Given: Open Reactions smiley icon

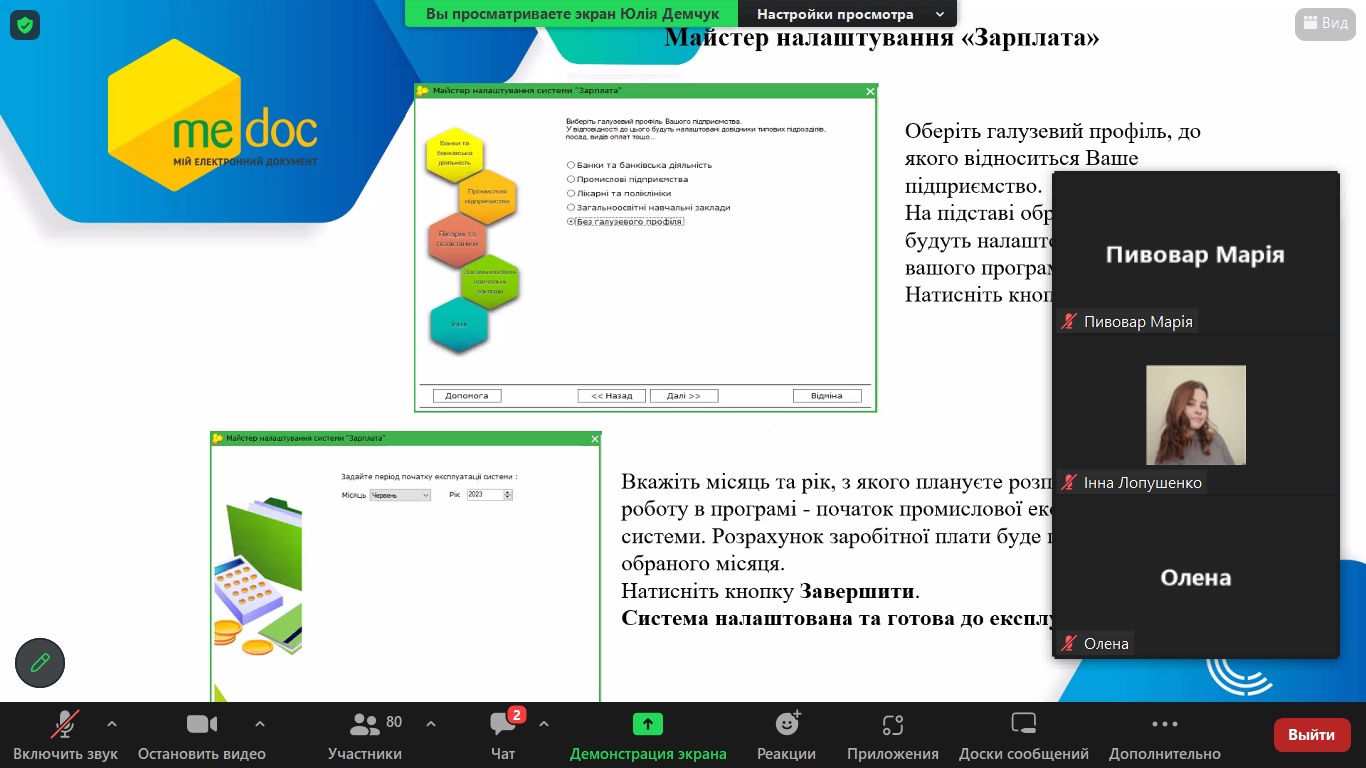Looking at the screenshot, I should tap(787, 723).
